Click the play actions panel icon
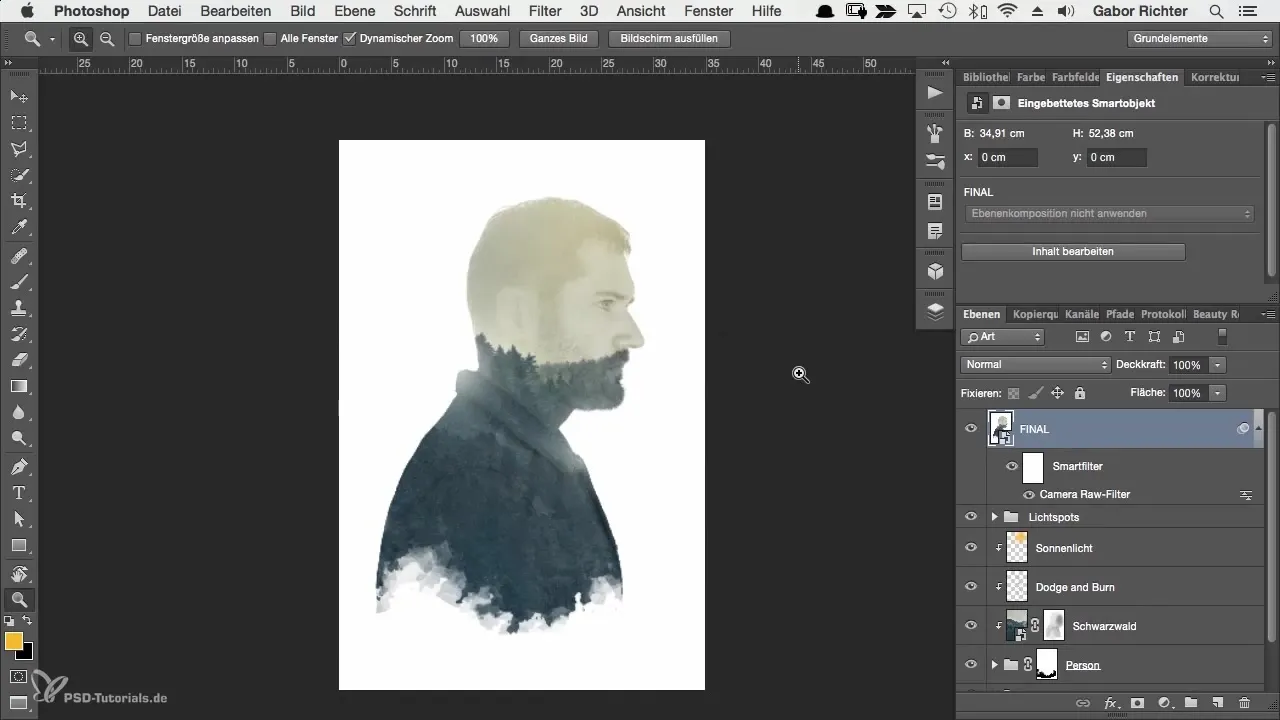 [935, 93]
